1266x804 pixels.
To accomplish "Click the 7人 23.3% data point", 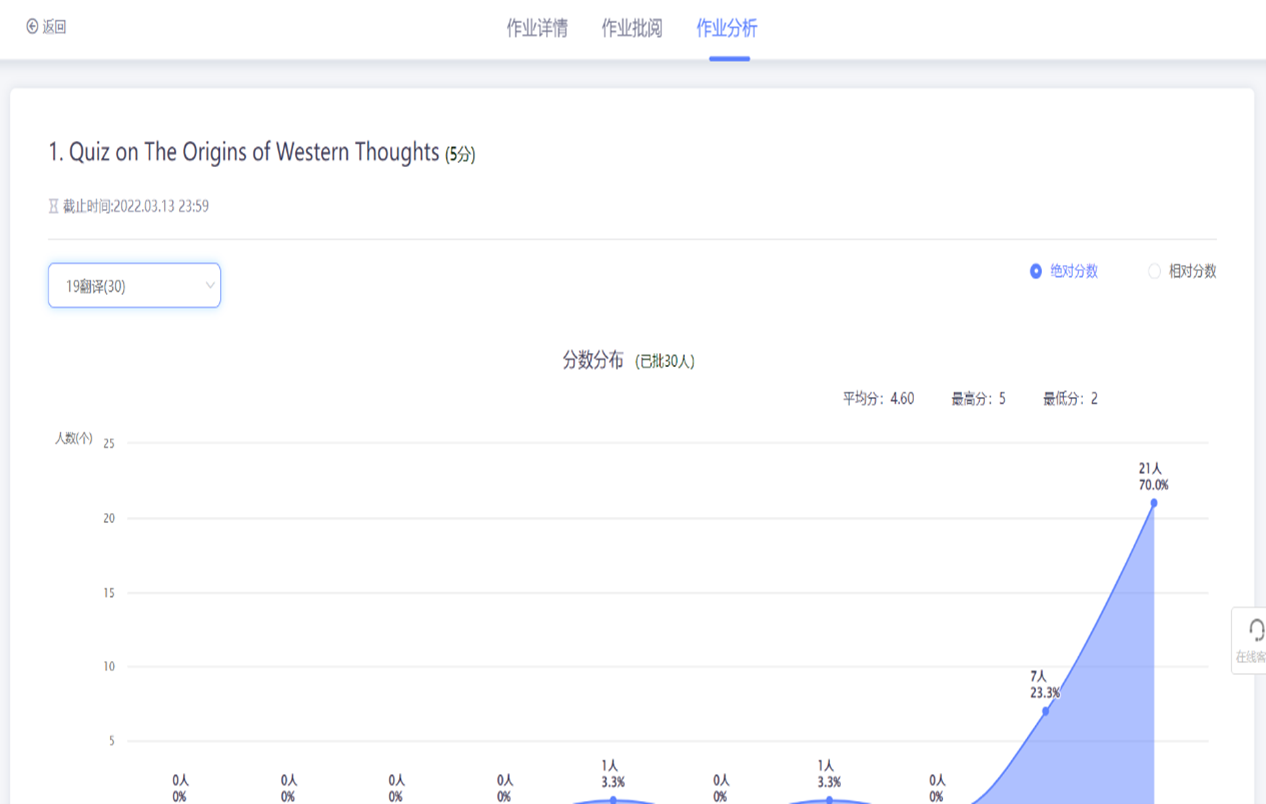I will point(1046,711).
